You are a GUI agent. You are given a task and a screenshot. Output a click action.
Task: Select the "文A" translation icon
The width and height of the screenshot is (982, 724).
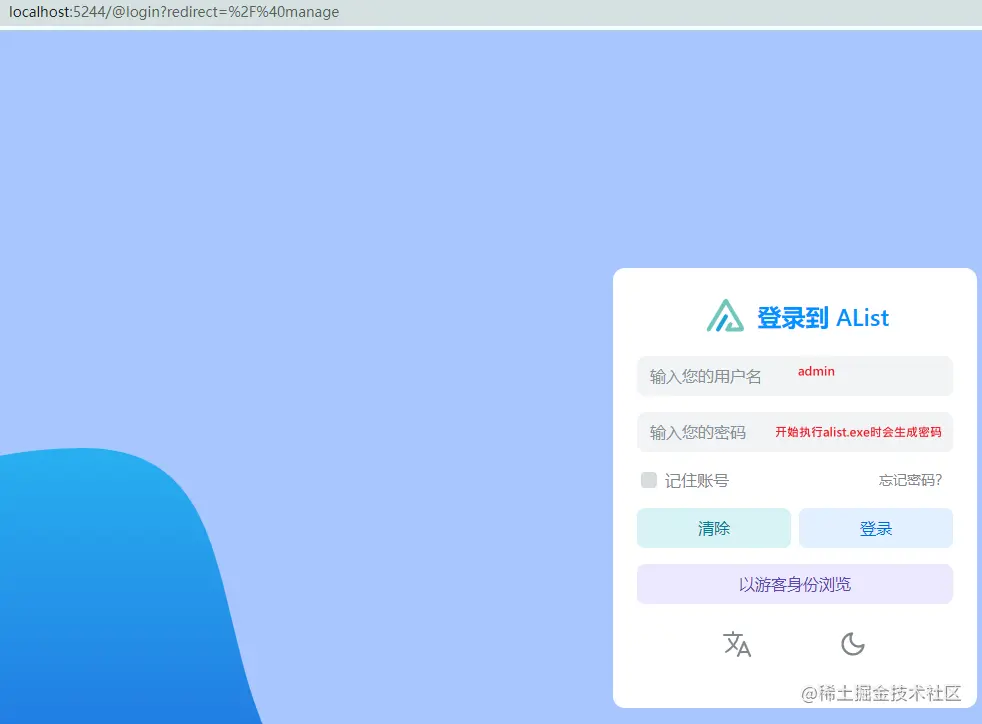pos(737,645)
